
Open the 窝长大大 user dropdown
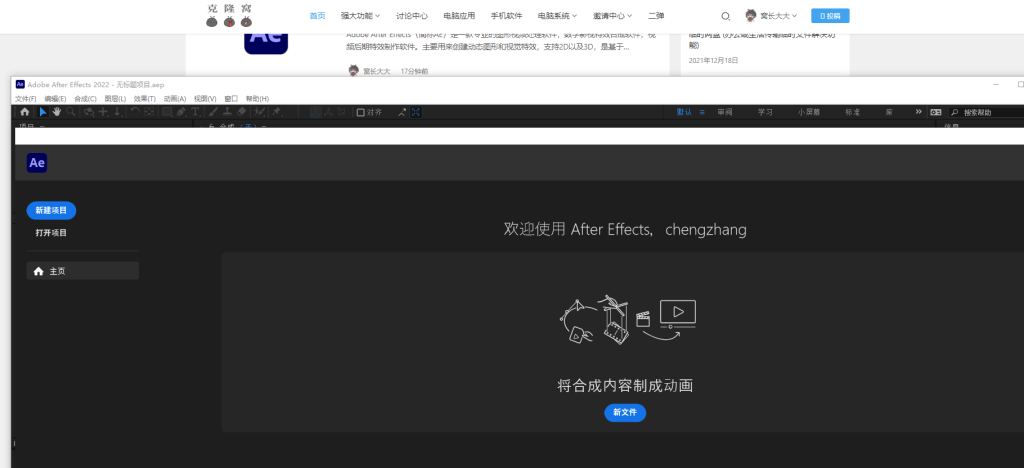(778, 16)
